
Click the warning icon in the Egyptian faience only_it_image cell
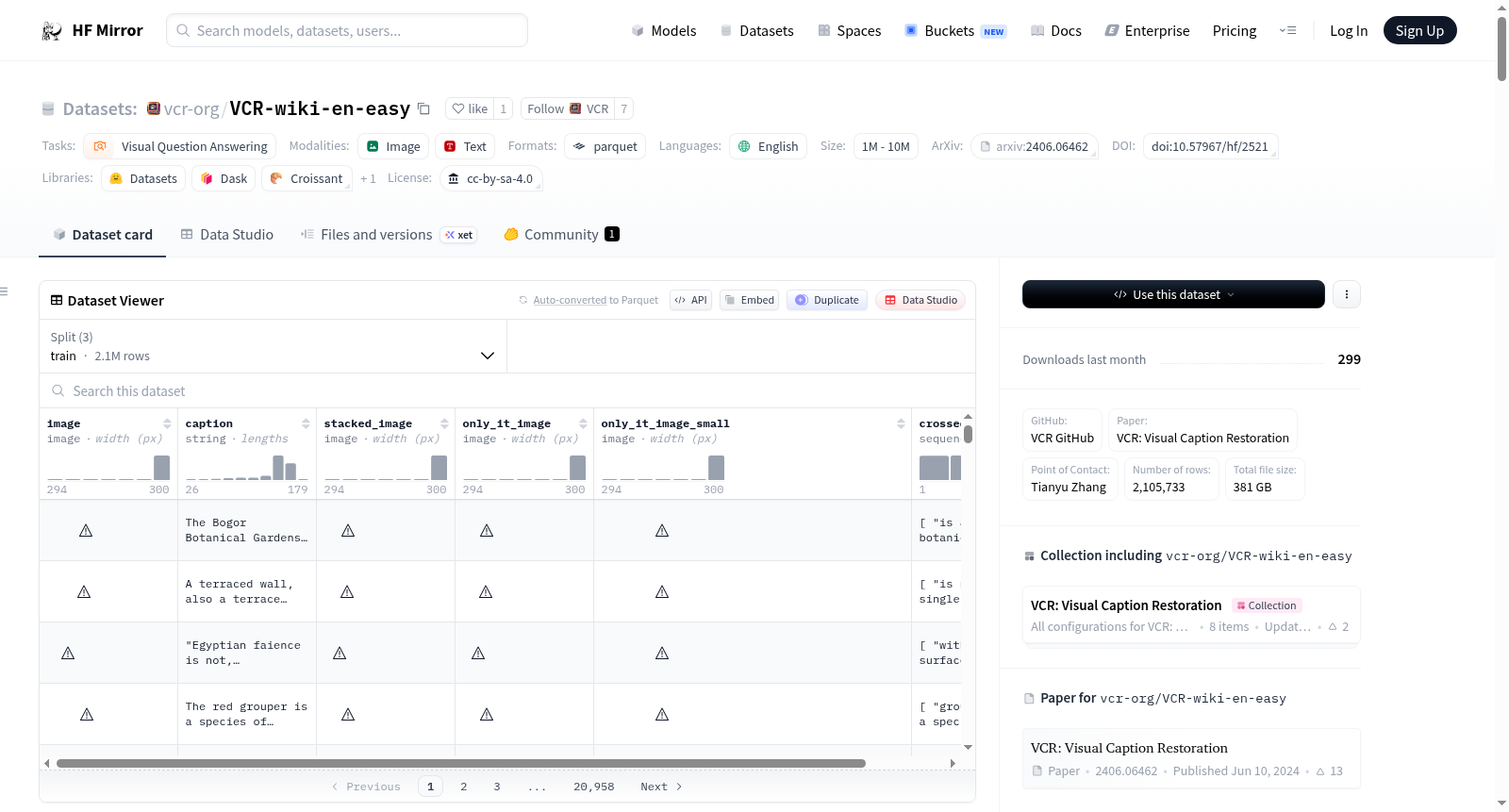478,654
